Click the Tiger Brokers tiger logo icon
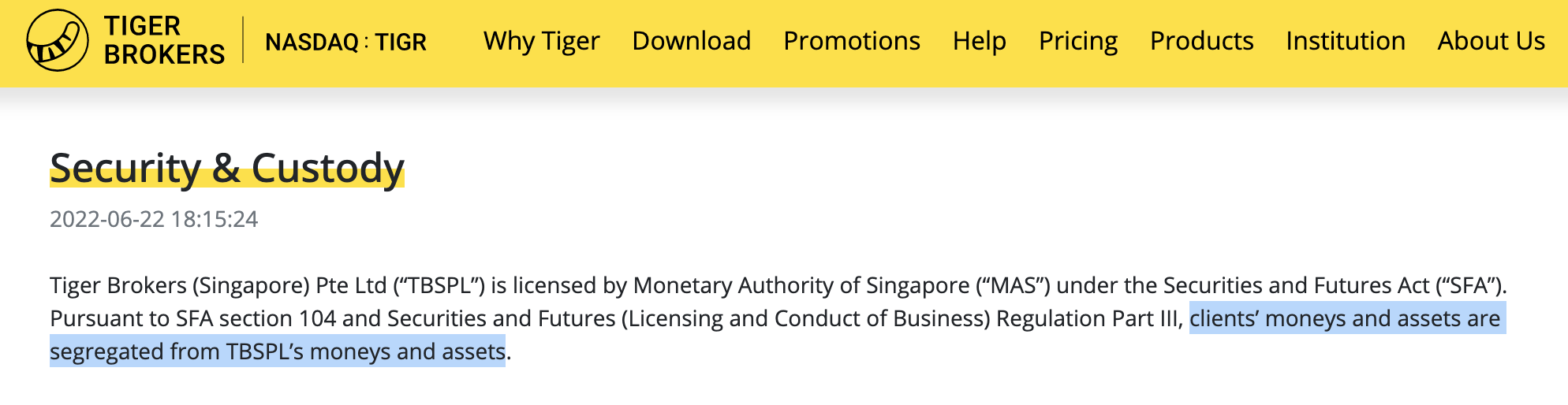This screenshot has height=405, width=1568. [x=58, y=40]
